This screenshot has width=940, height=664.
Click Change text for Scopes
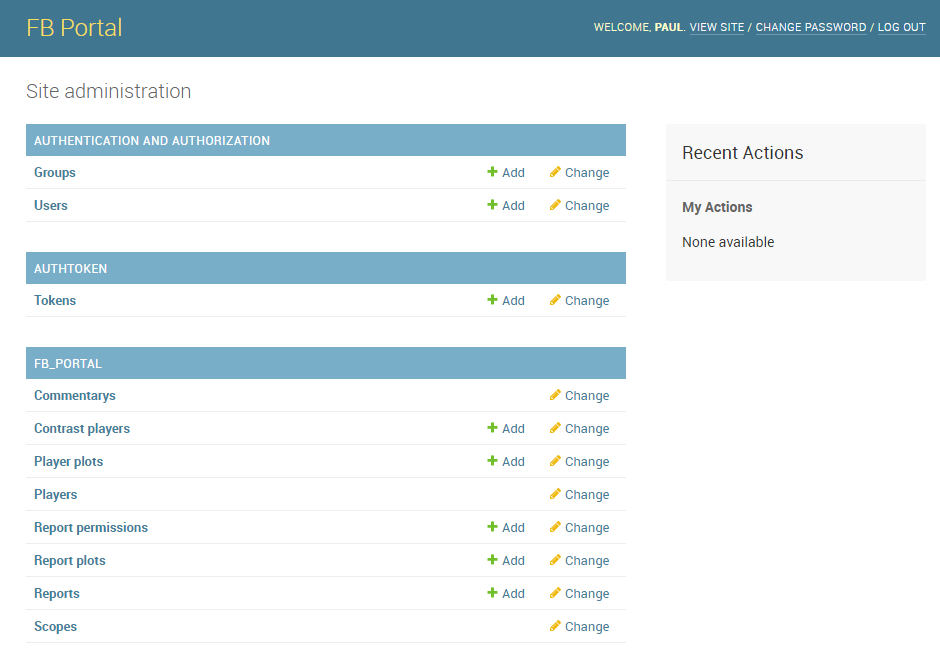(587, 626)
